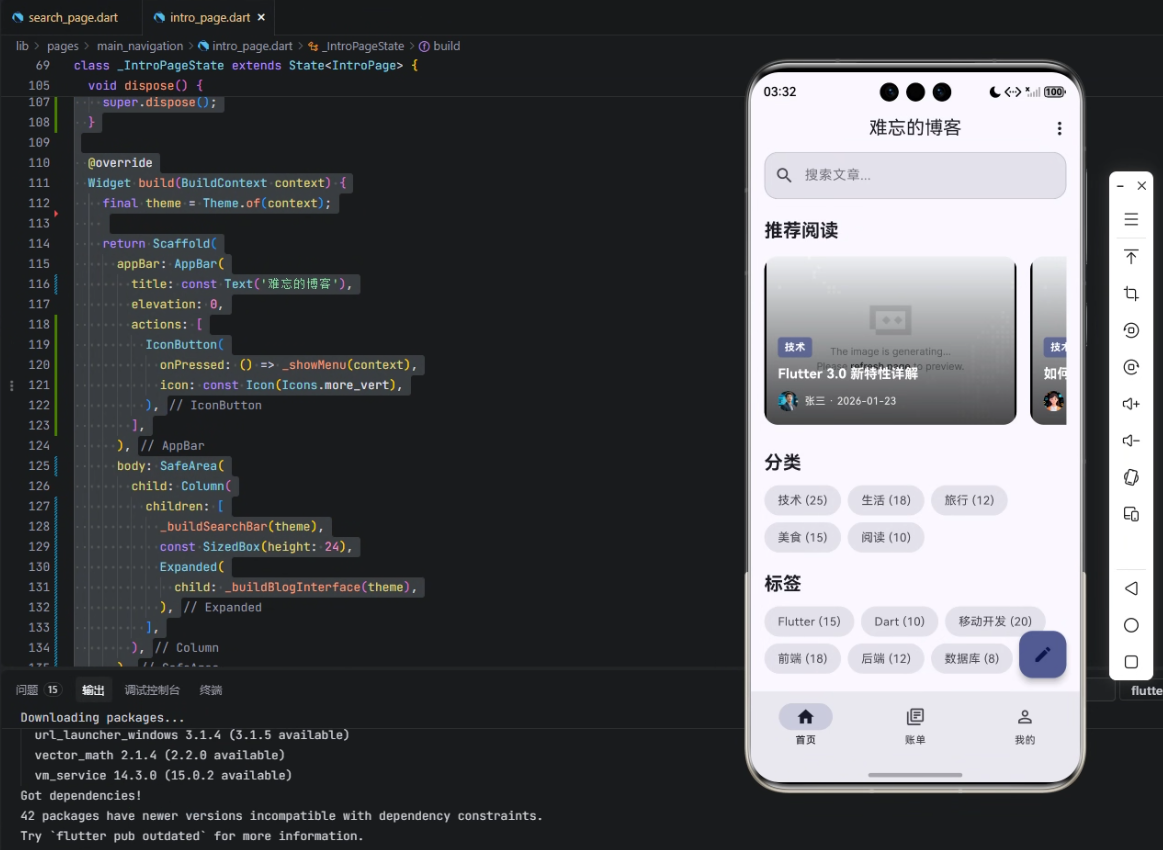The image size is (1163, 850).
Task: Select the 技术 (25) category chip
Action: 802,500
